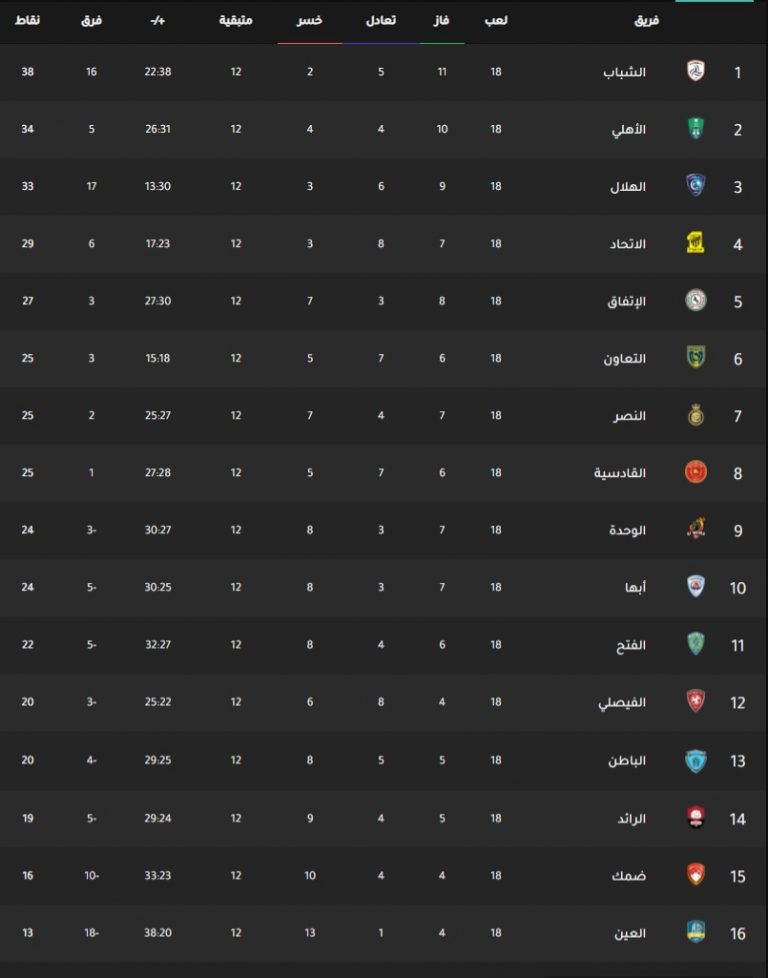The height and width of the screenshot is (978, 768).
Task: Select the الفتح green crest
Action: coord(696,644)
